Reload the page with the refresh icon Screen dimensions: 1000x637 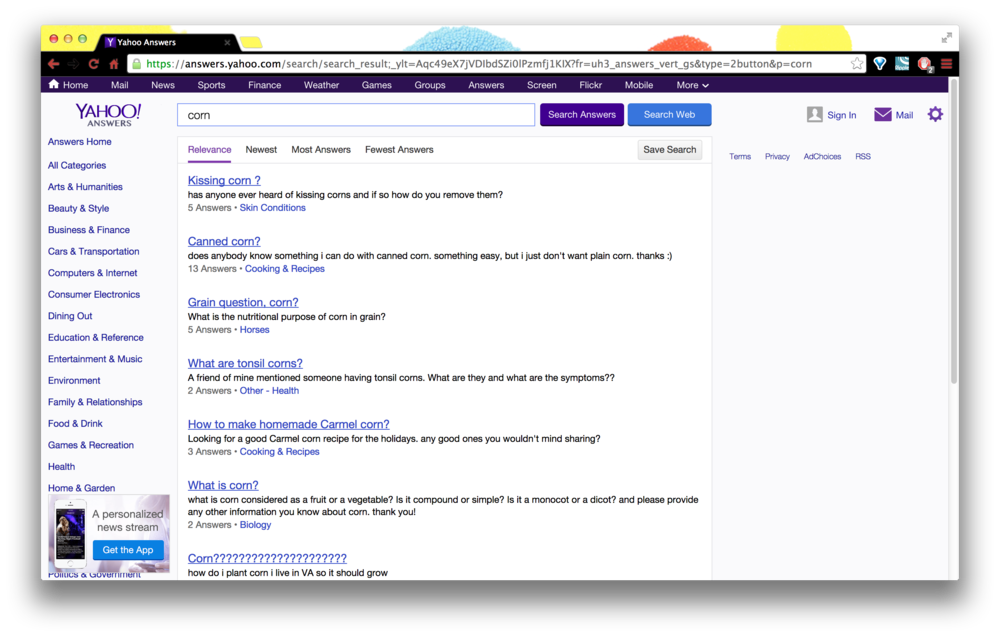(x=94, y=64)
